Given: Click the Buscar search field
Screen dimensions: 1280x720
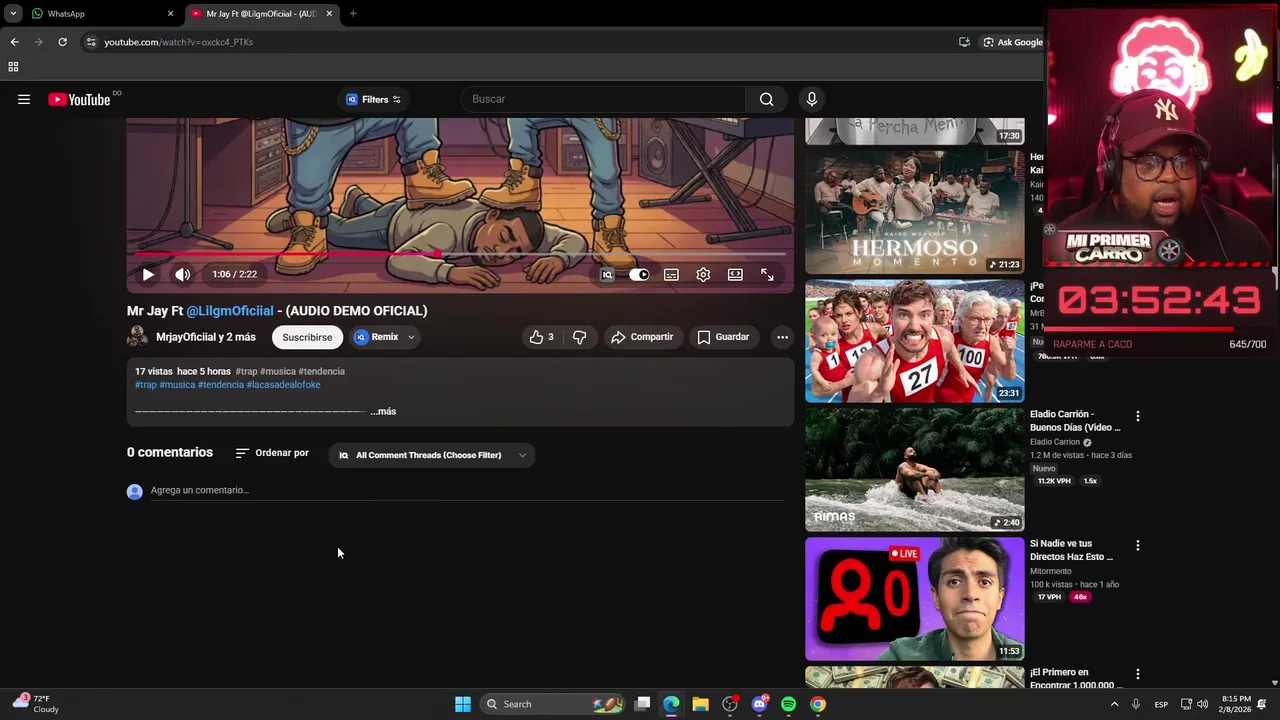Looking at the screenshot, I should click(x=603, y=99).
